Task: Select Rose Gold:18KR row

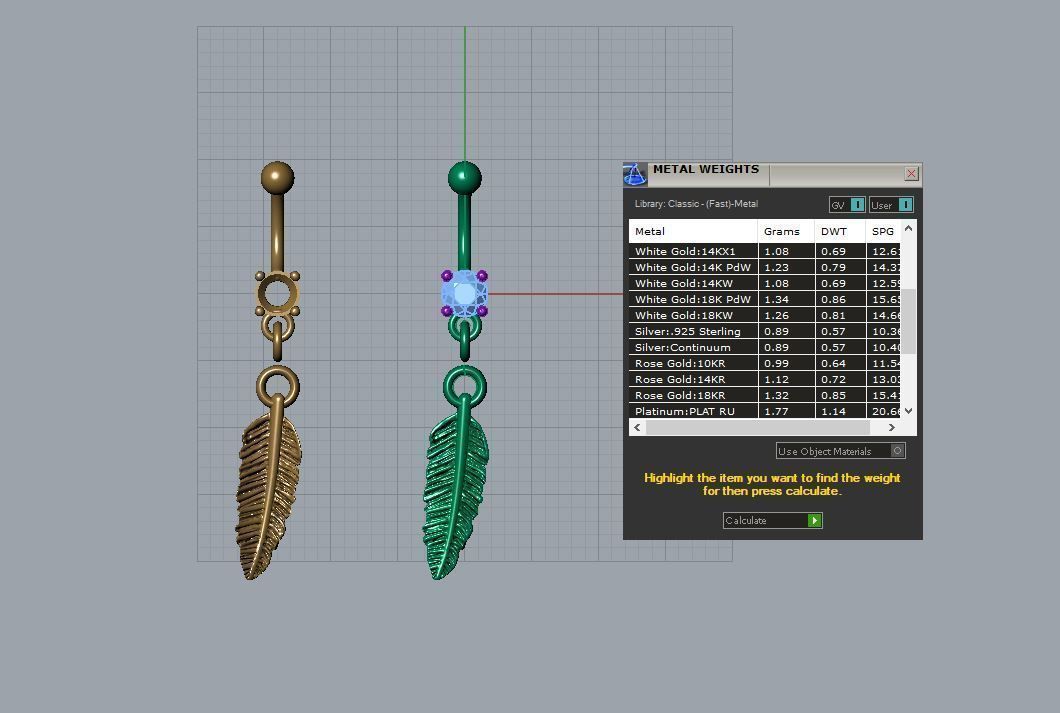Action: pyautogui.click(x=765, y=395)
